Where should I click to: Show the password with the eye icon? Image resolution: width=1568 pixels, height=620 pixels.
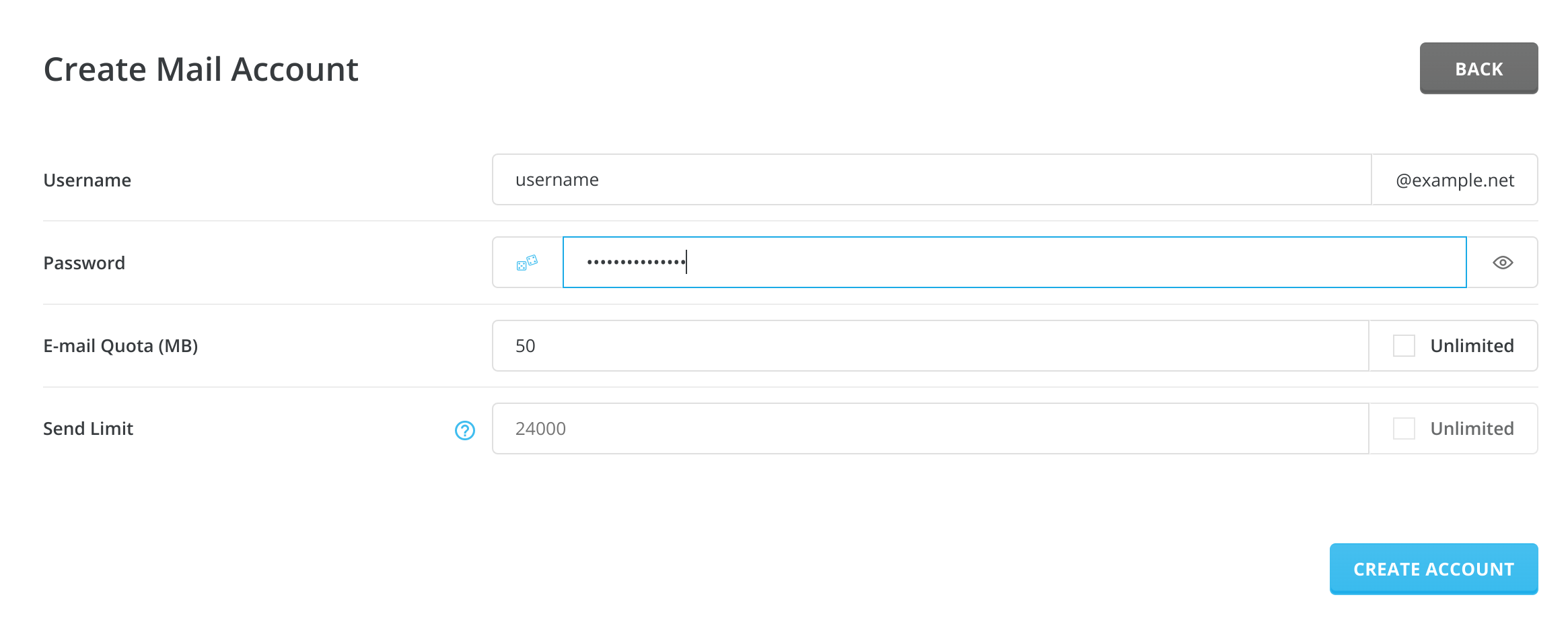pos(1503,263)
